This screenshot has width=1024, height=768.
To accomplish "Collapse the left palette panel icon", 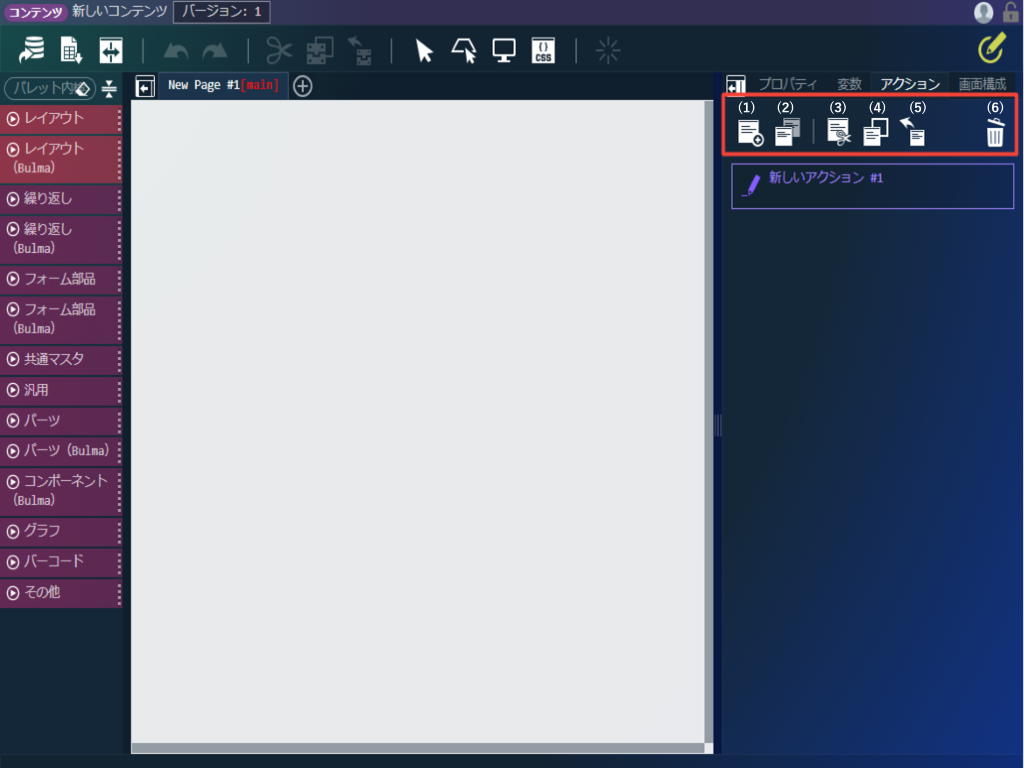I will point(145,86).
